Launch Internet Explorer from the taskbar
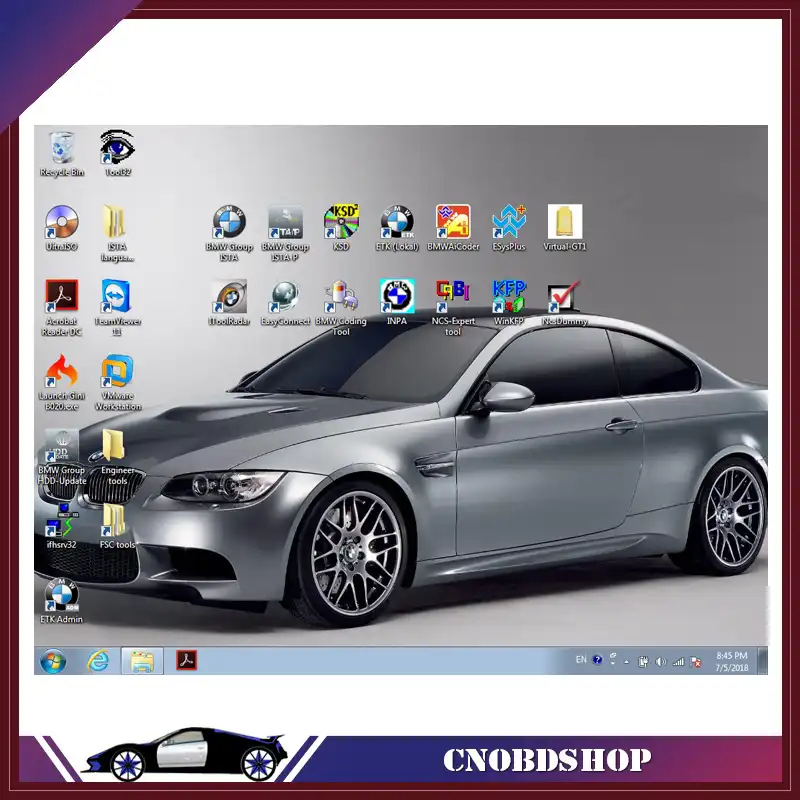The image size is (800, 800). click(x=97, y=661)
